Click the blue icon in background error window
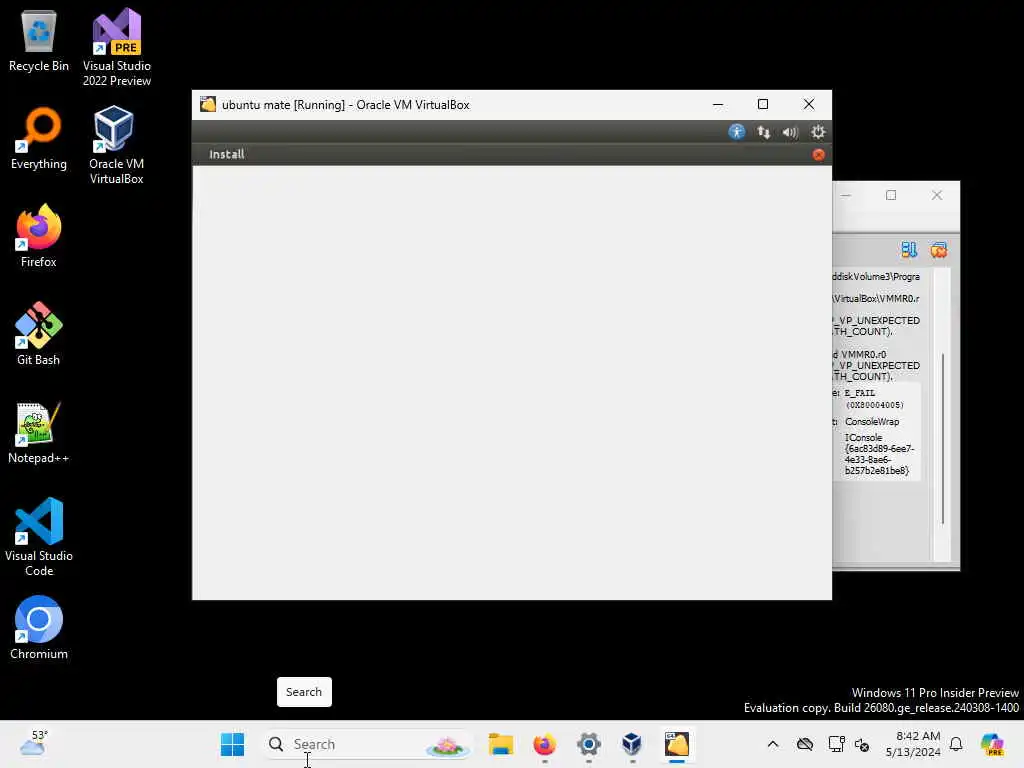 908,249
